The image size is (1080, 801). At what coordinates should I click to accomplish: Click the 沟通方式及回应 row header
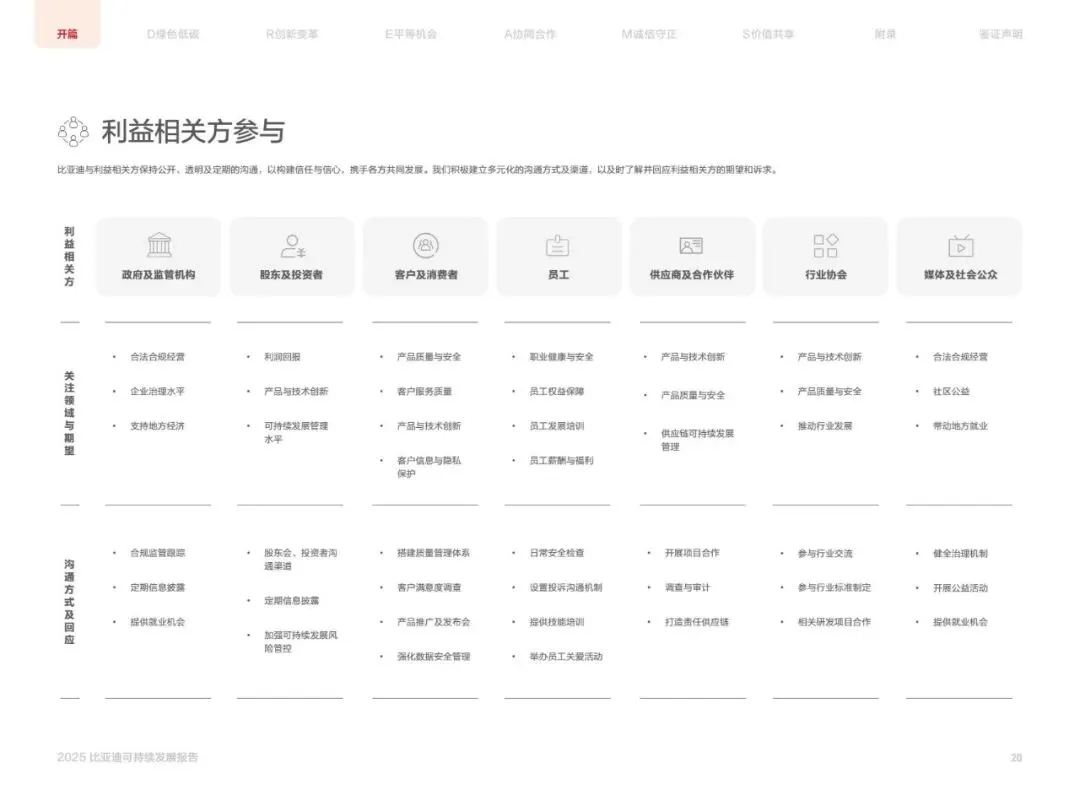tap(69, 602)
